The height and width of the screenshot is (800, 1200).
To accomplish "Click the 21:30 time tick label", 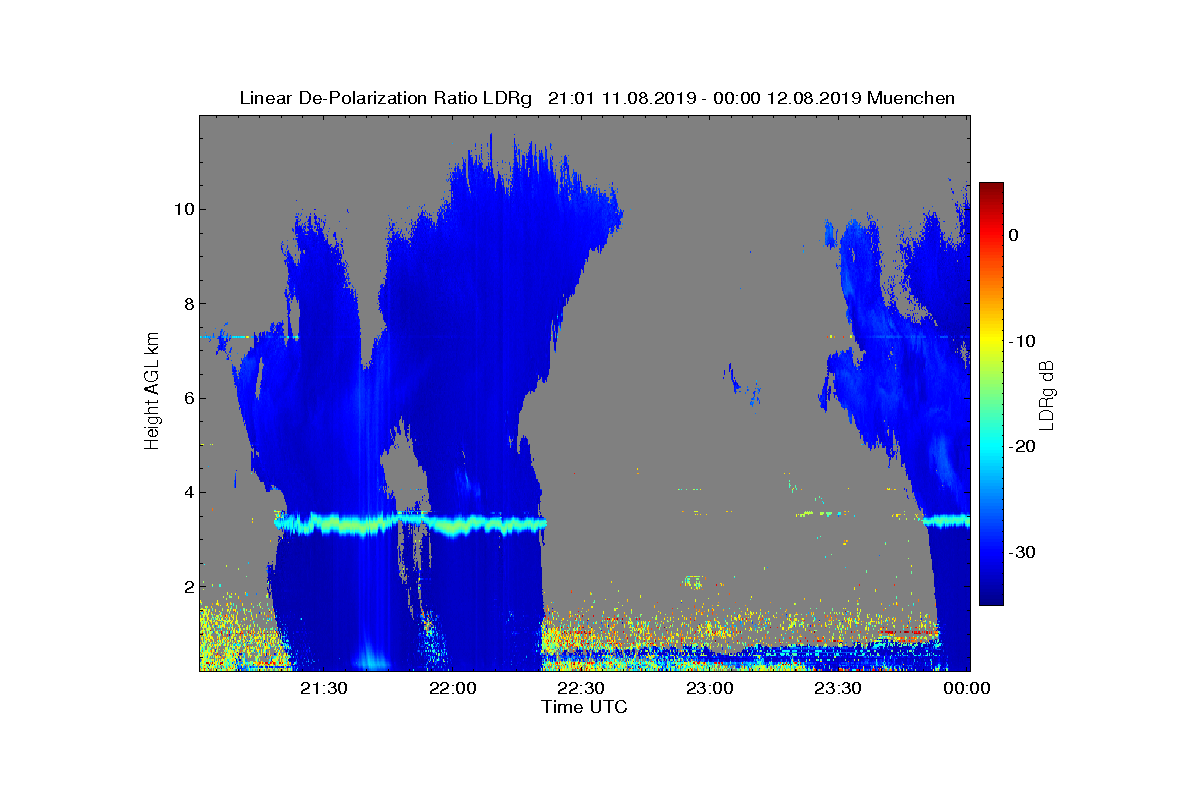I will point(325,688).
